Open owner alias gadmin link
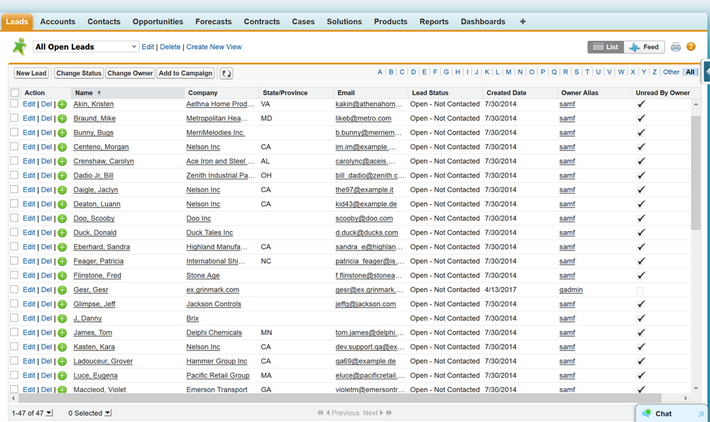710x422 pixels. pyautogui.click(x=571, y=290)
